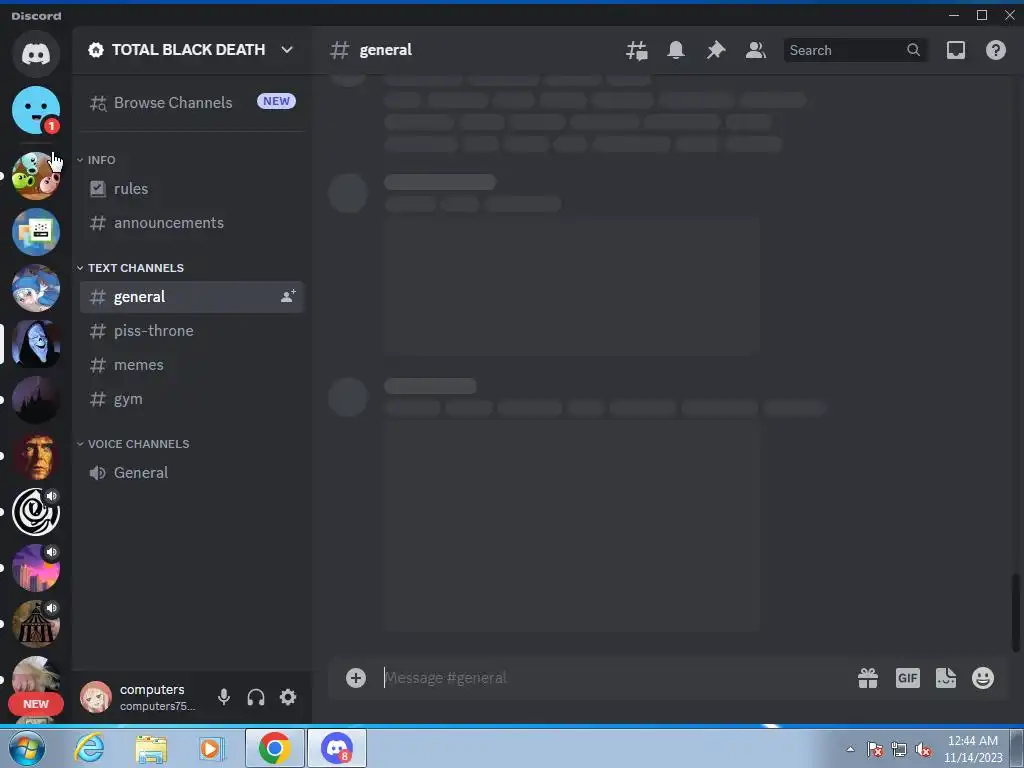Open the rules channel
This screenshot has width=1024, height=768.
pyautogui.click(x=192, y=189)
